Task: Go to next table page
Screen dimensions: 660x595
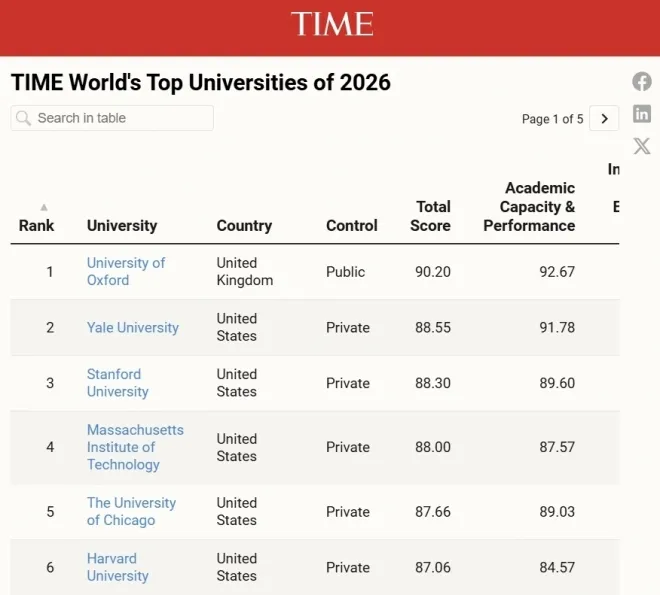Action: [604, 118]
